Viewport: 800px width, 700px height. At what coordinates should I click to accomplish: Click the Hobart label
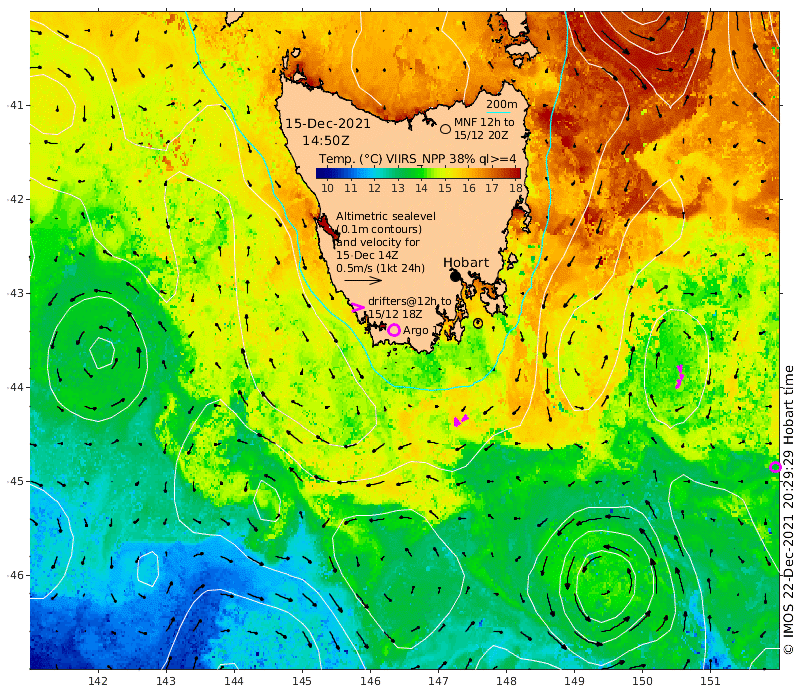tap(466, 262)
